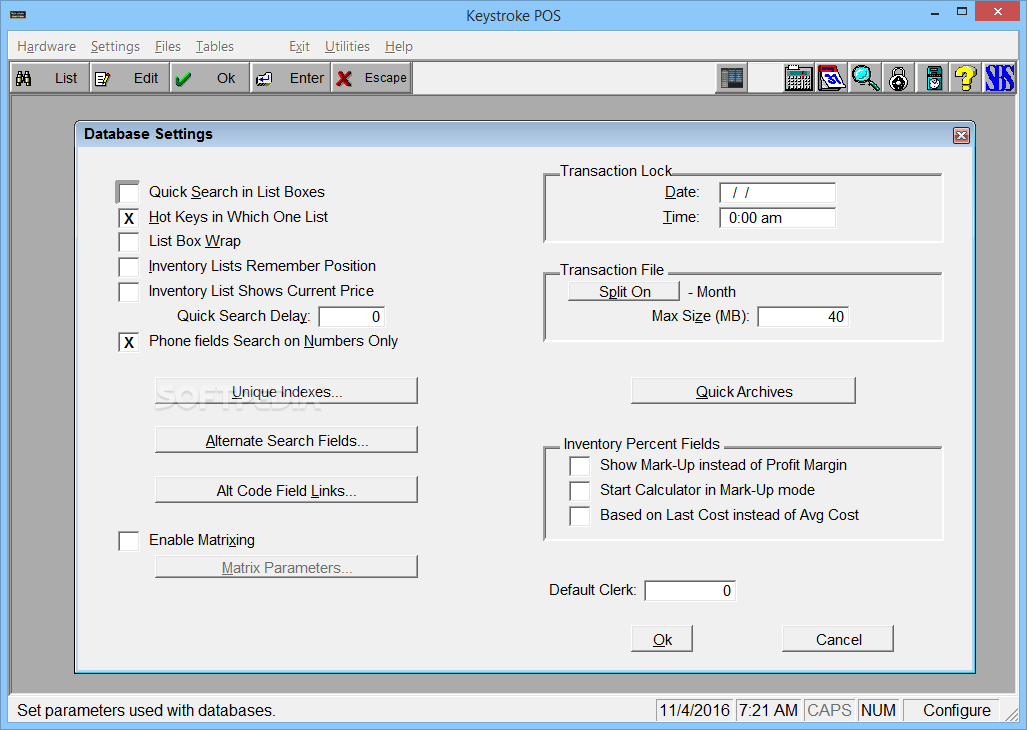This screenshot has height=730, width=1027.
Task: Click the magnifying glass toolbar icon
Action: [865, 78]
